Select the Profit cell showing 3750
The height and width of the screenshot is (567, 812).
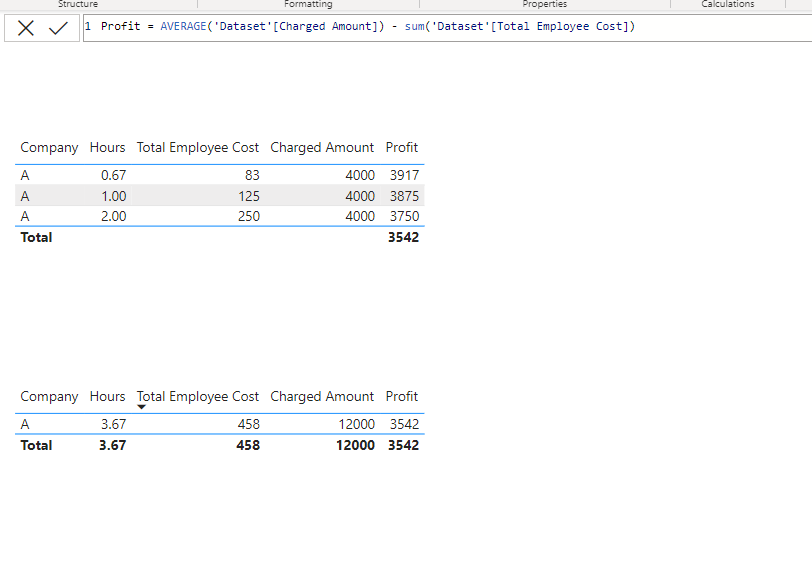click(x=404, y=216)
